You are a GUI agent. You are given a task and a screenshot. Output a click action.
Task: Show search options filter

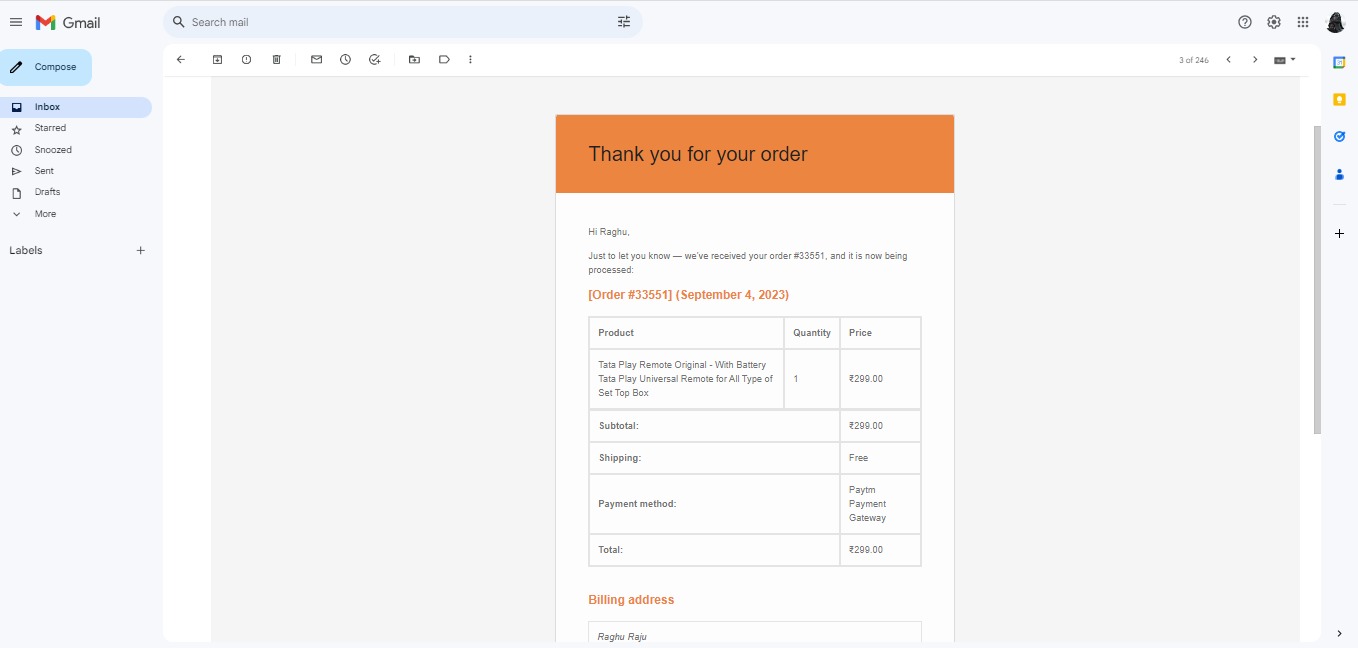(x=624, y=22)
